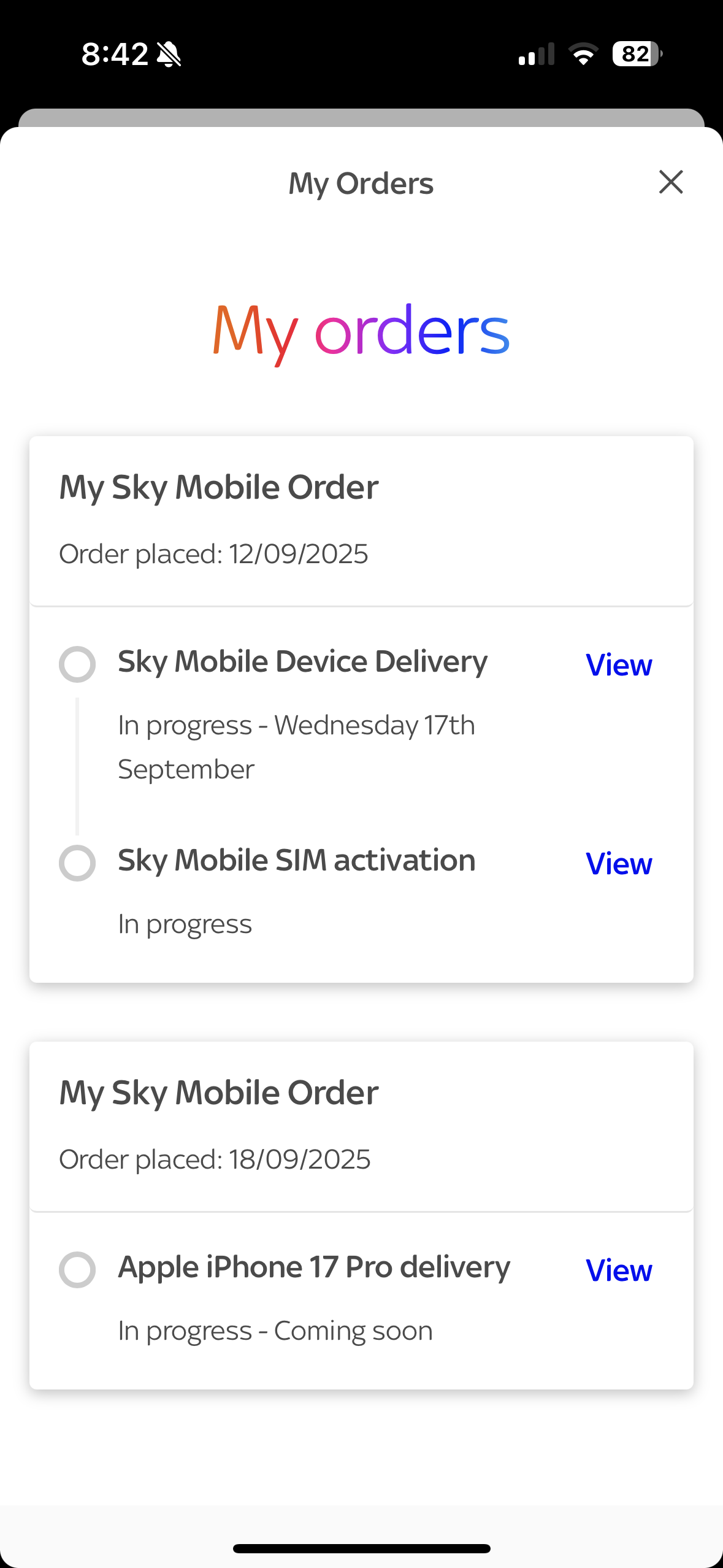Tap the Sky Mobile SIM activation title
723x1568 pixels.
[296, 861]
